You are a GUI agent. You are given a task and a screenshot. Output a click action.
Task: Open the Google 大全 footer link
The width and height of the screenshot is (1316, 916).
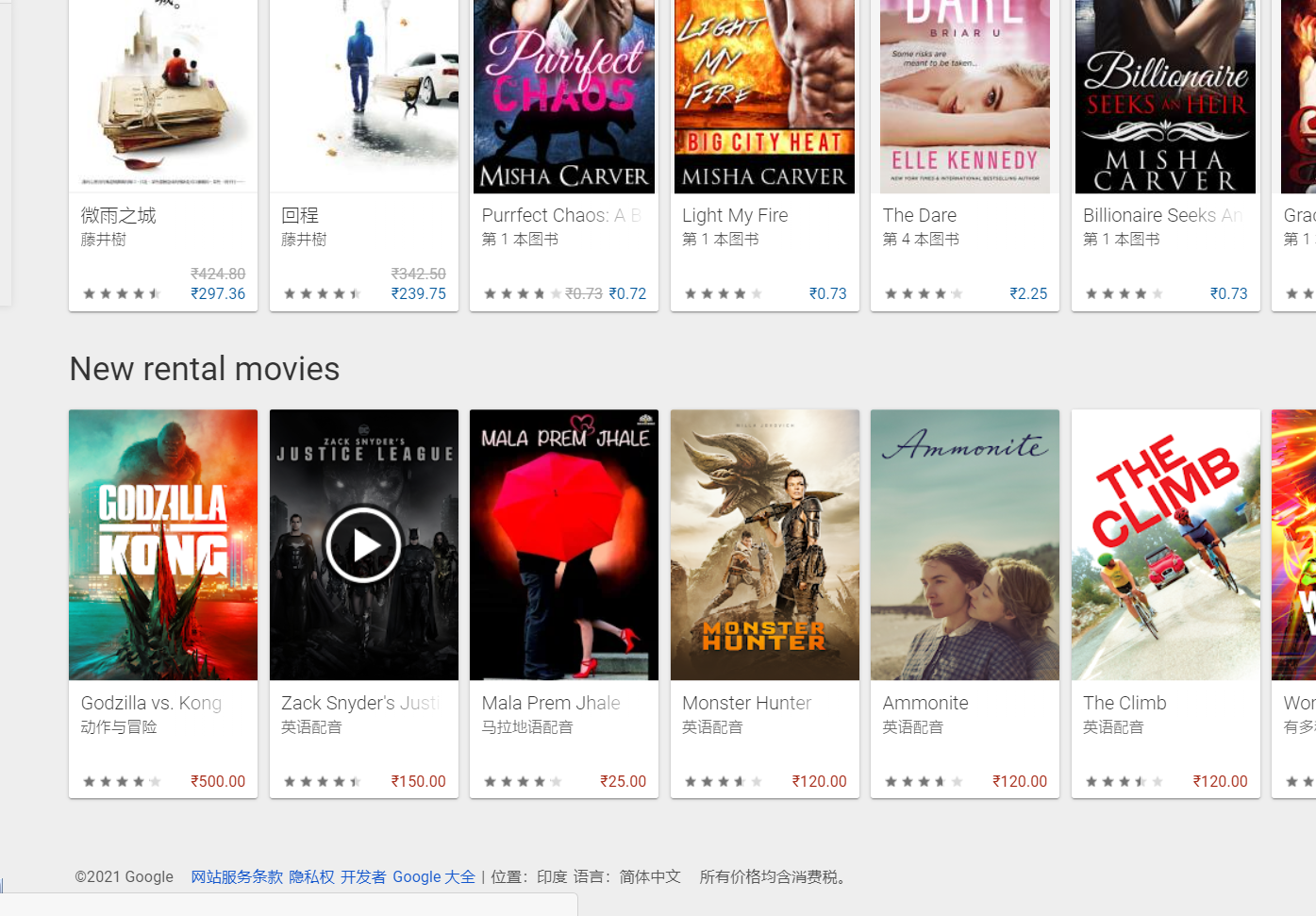(x=434, y=876)
